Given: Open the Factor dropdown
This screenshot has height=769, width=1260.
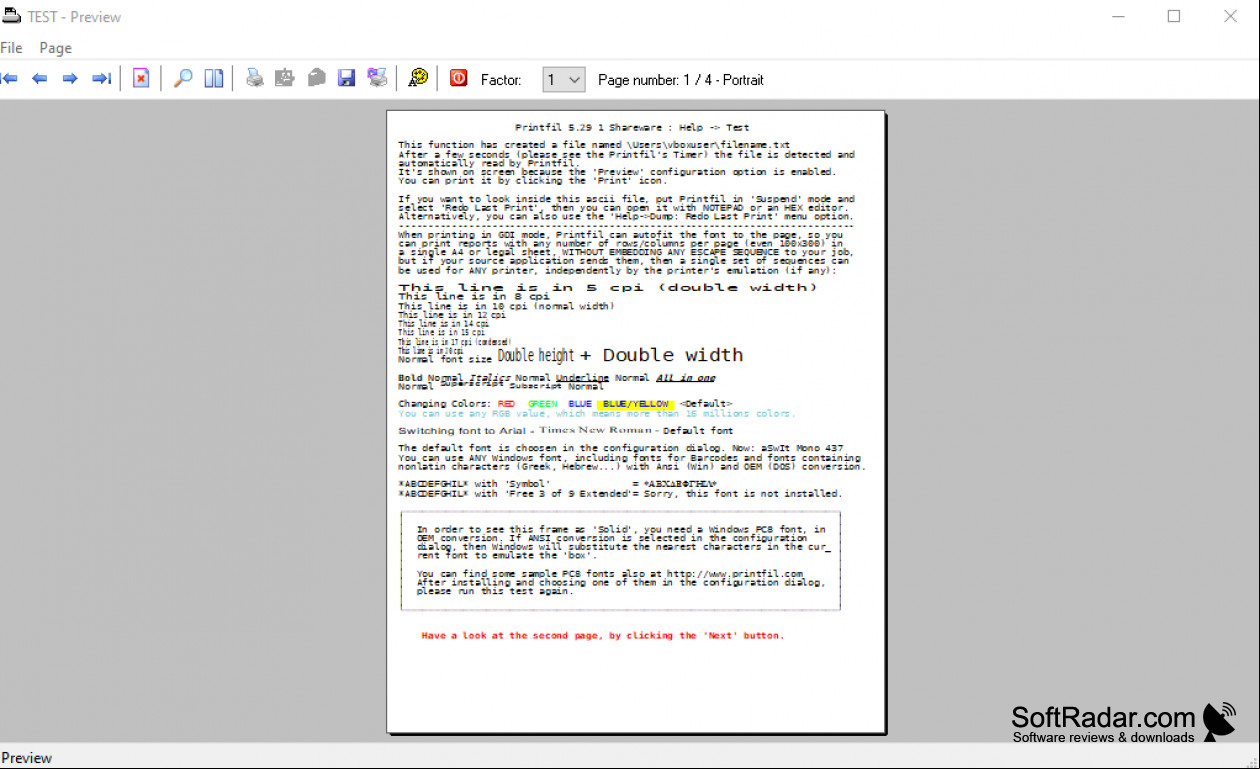Looking at the screenshot, I should tap(564, 79).
